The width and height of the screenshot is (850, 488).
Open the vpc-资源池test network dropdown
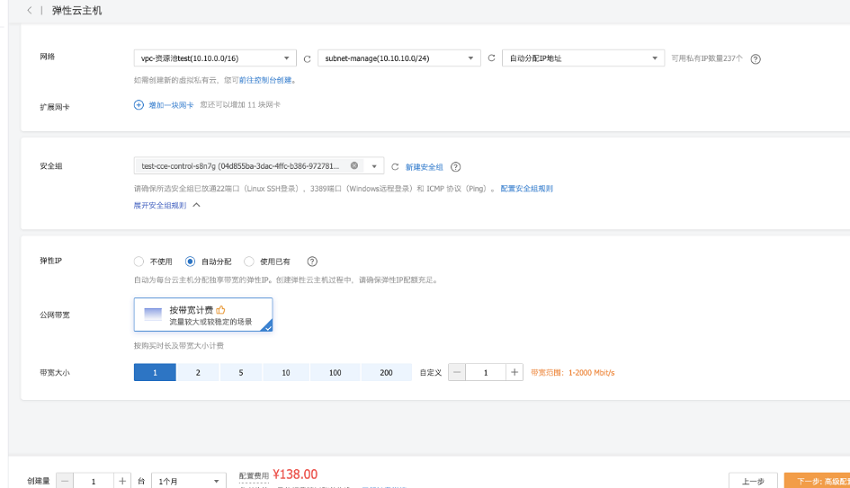coord(215,58)
